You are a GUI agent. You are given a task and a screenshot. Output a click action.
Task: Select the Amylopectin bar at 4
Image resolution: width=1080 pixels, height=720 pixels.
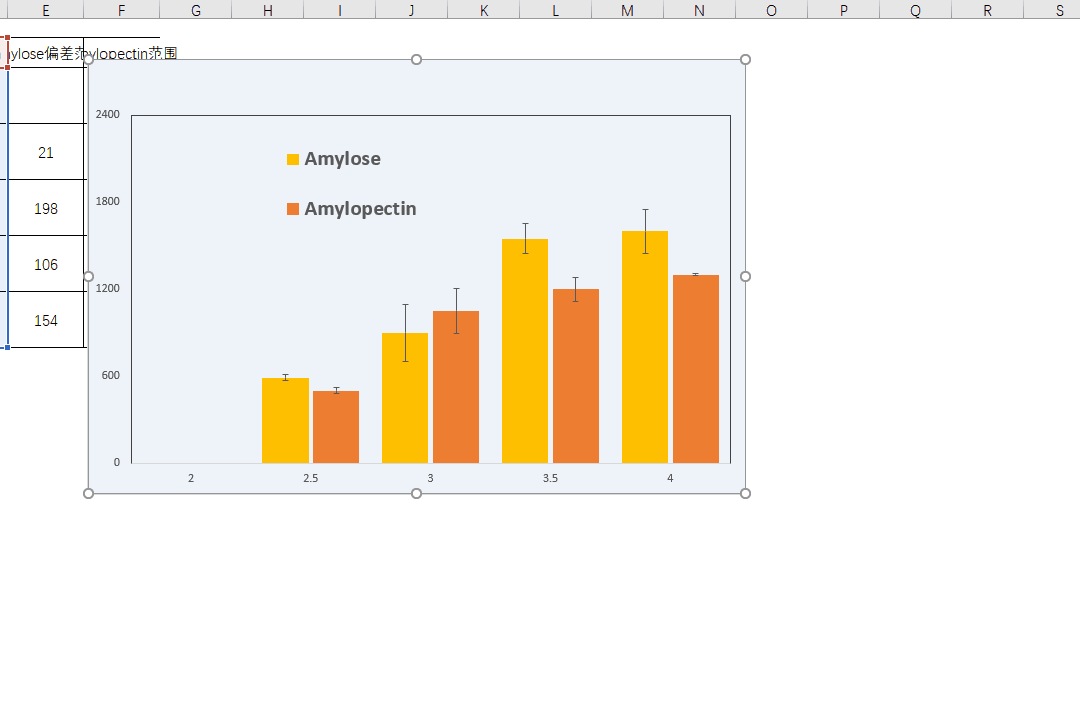[x=696, y=369]
